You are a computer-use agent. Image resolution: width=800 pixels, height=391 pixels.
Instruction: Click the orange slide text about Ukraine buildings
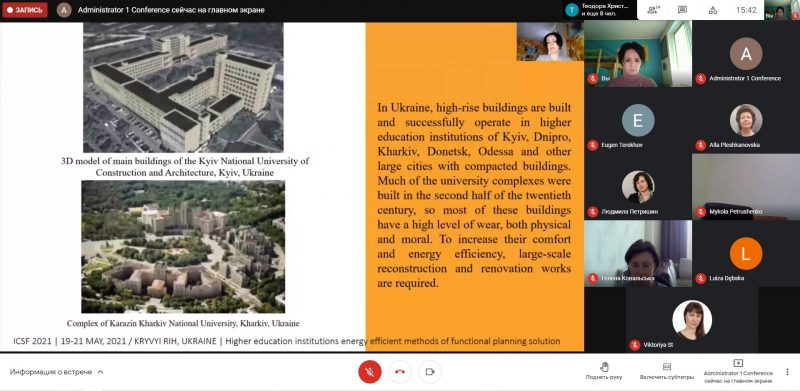[x=474, y=196]
